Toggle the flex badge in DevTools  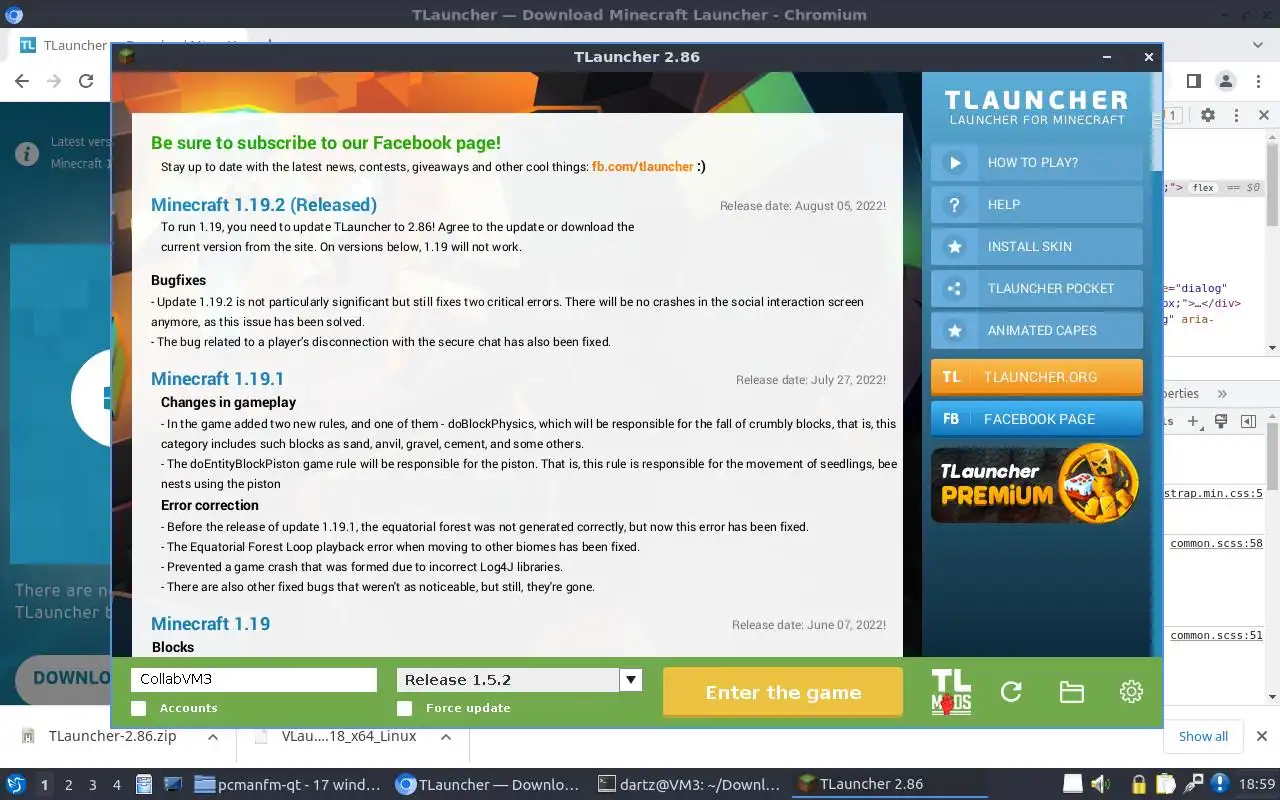(x=1203, y=187)
